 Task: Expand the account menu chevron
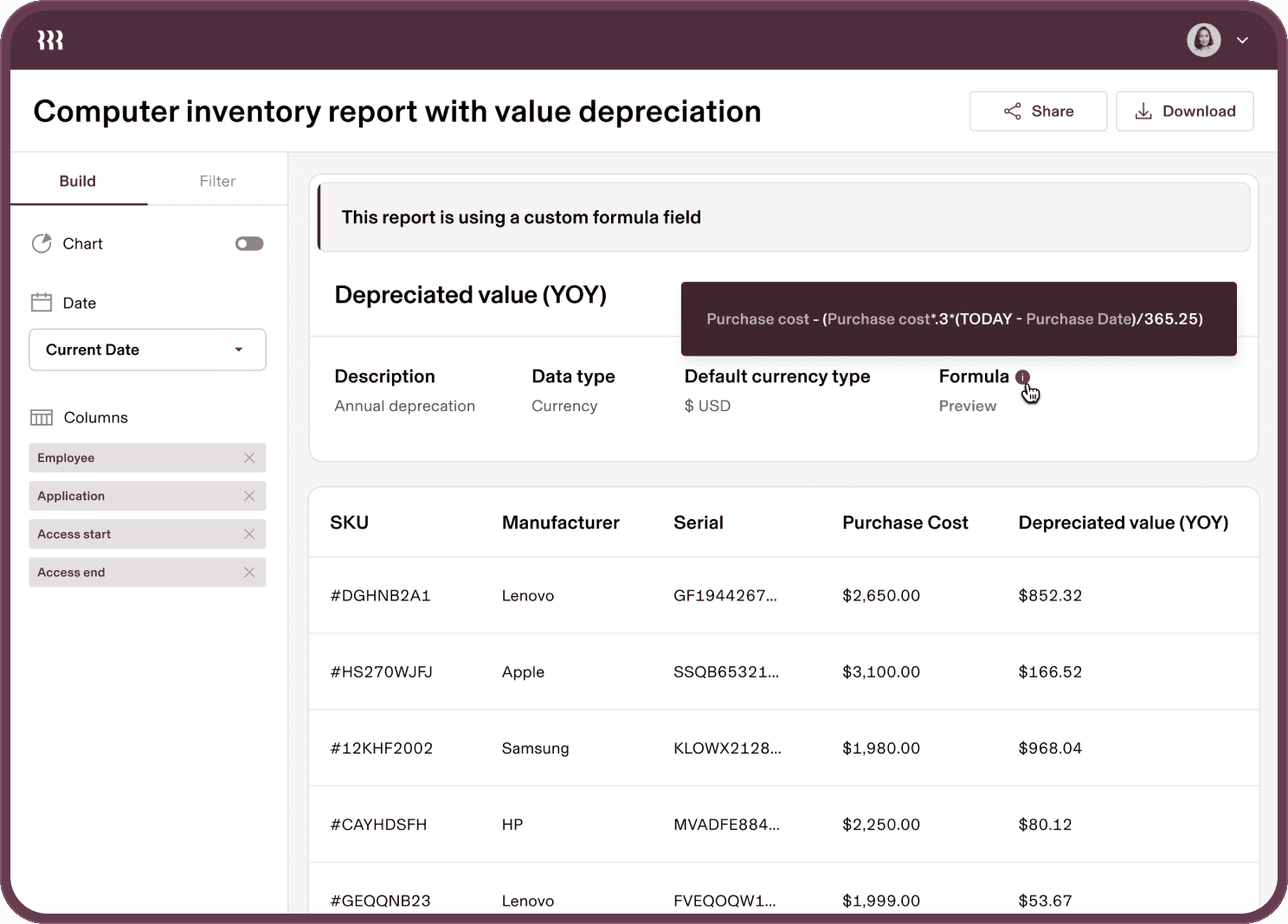[x=1242, y=41]
